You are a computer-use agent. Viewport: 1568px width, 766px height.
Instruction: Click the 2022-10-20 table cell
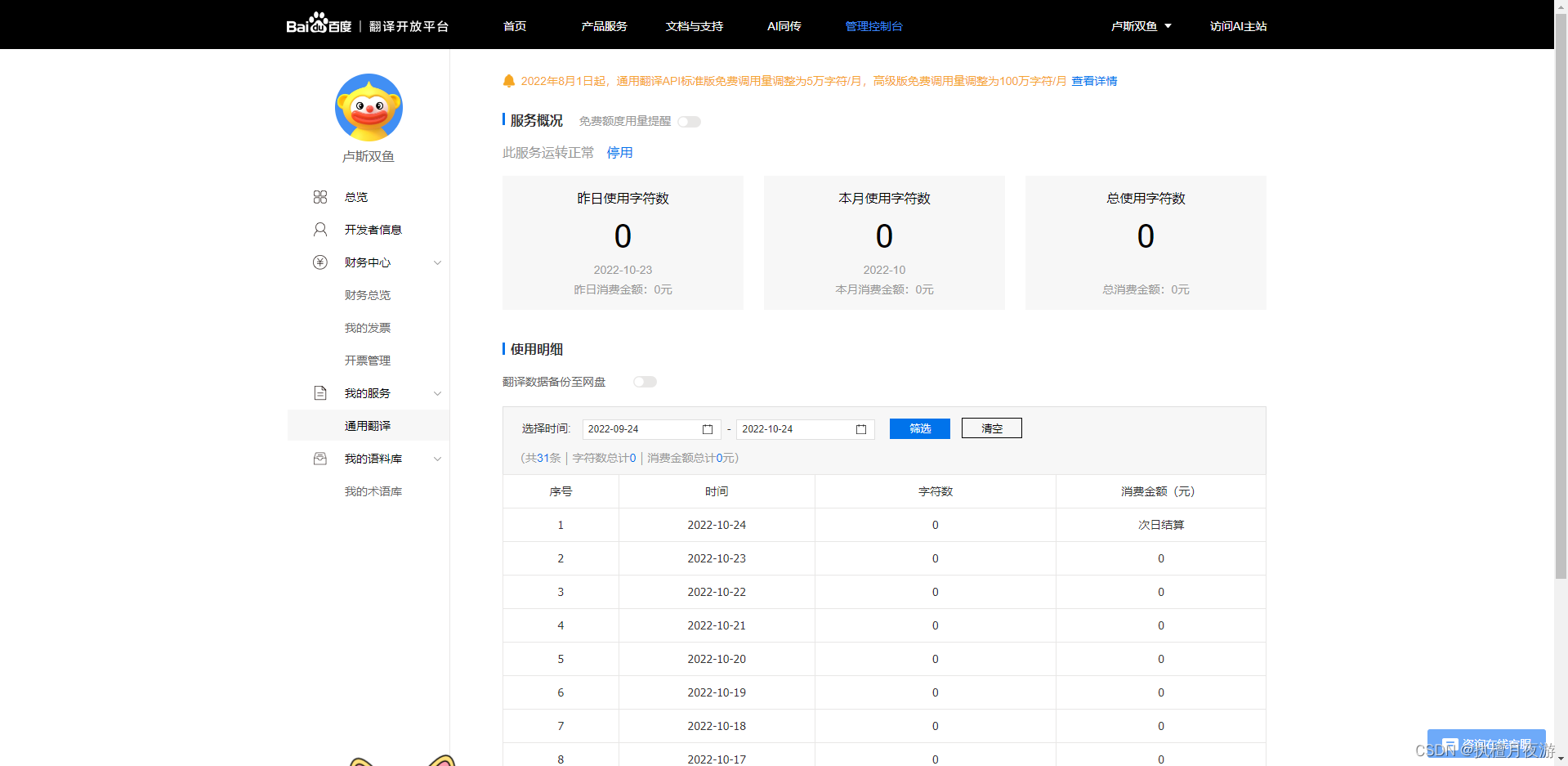[717, 659]
